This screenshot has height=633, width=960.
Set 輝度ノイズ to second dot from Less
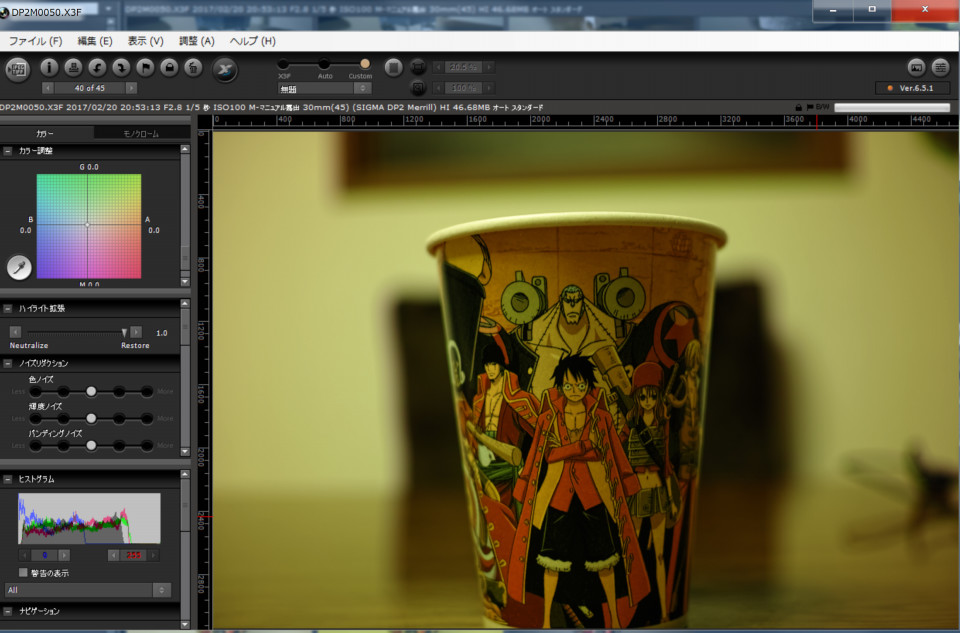click(x=64, y=418)
